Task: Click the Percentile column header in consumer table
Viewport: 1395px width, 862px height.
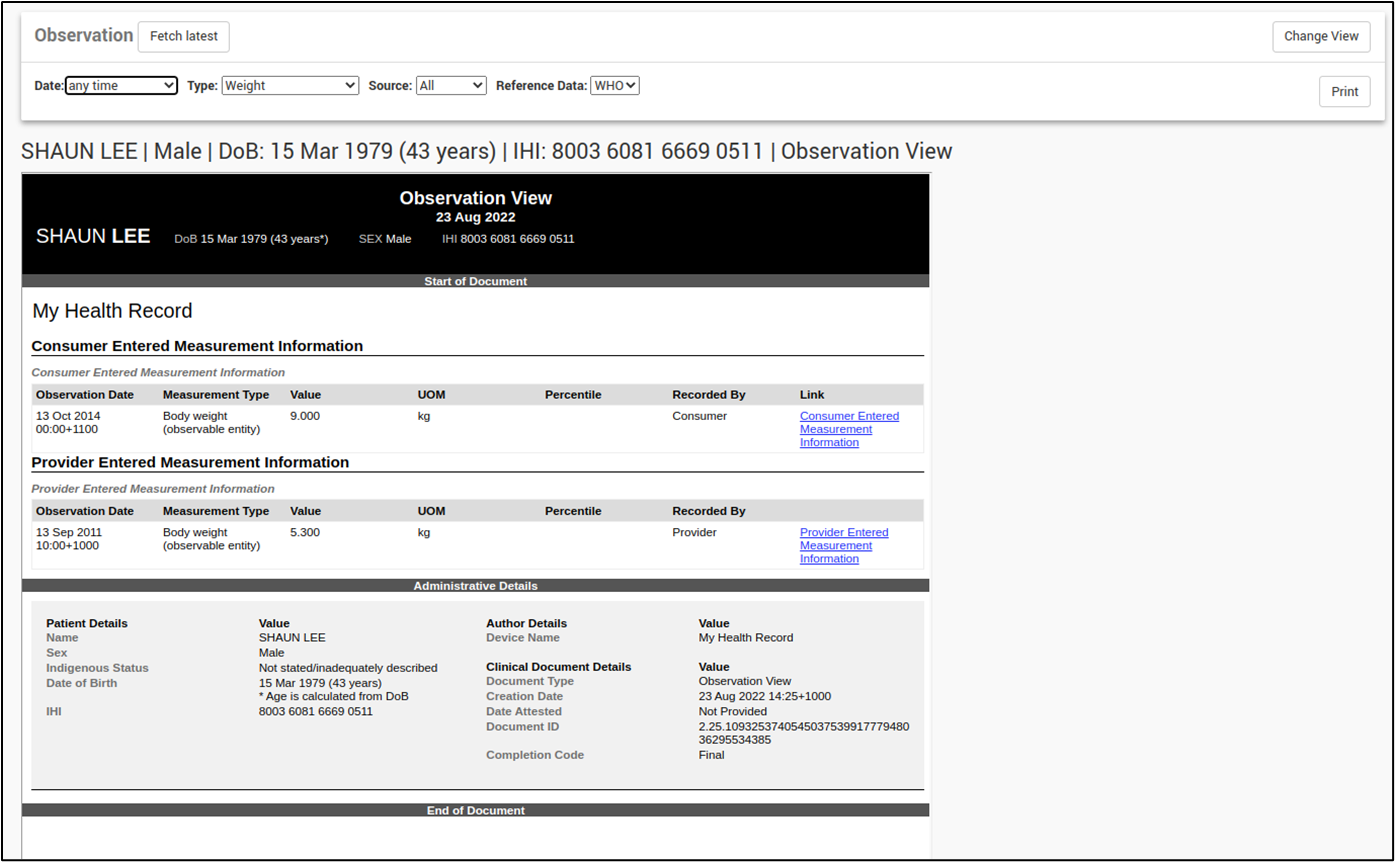Action: tap(573, 395)
